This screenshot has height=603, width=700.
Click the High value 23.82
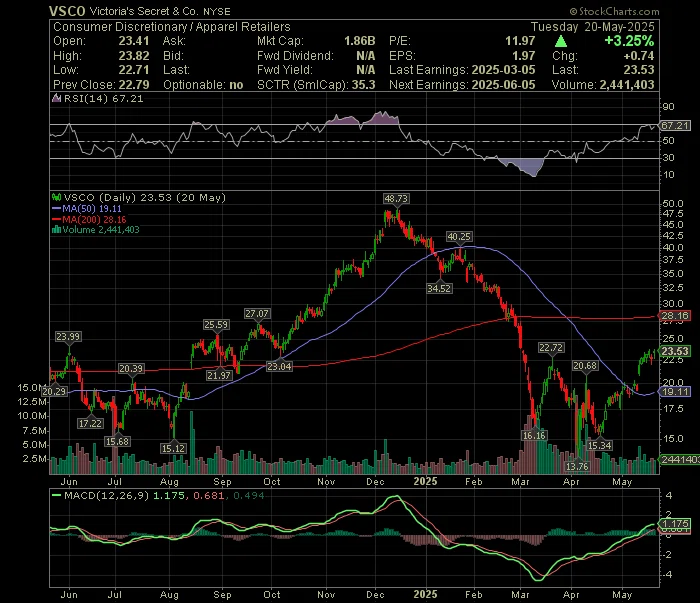coord(133,56)
